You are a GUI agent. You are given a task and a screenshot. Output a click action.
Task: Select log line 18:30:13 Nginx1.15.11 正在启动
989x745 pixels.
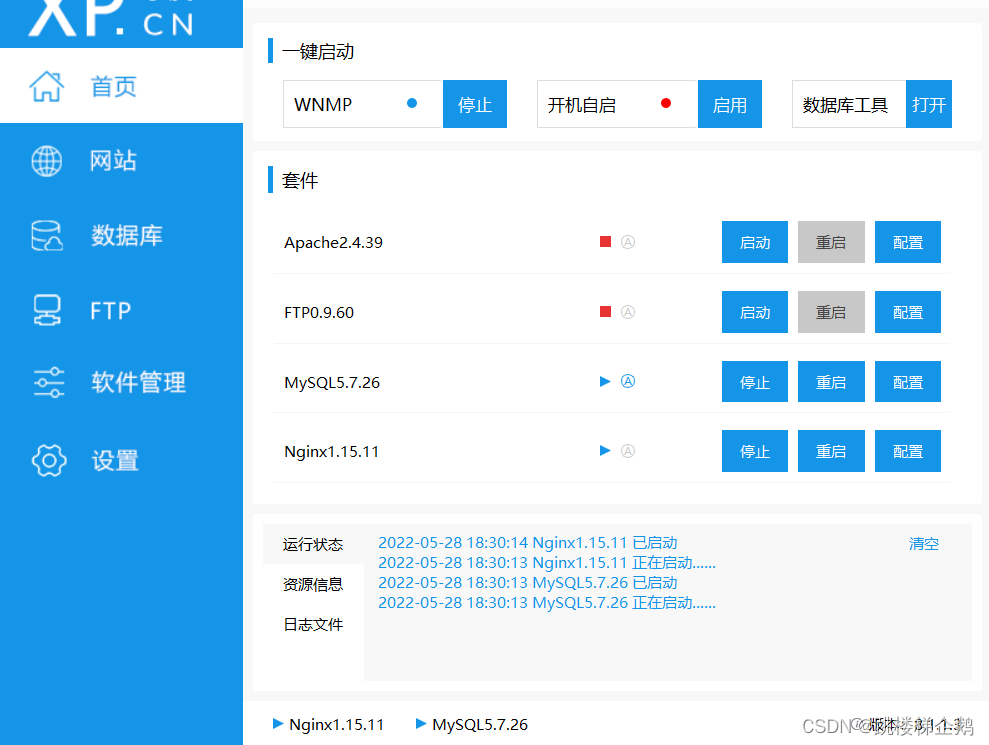point(547,563)
